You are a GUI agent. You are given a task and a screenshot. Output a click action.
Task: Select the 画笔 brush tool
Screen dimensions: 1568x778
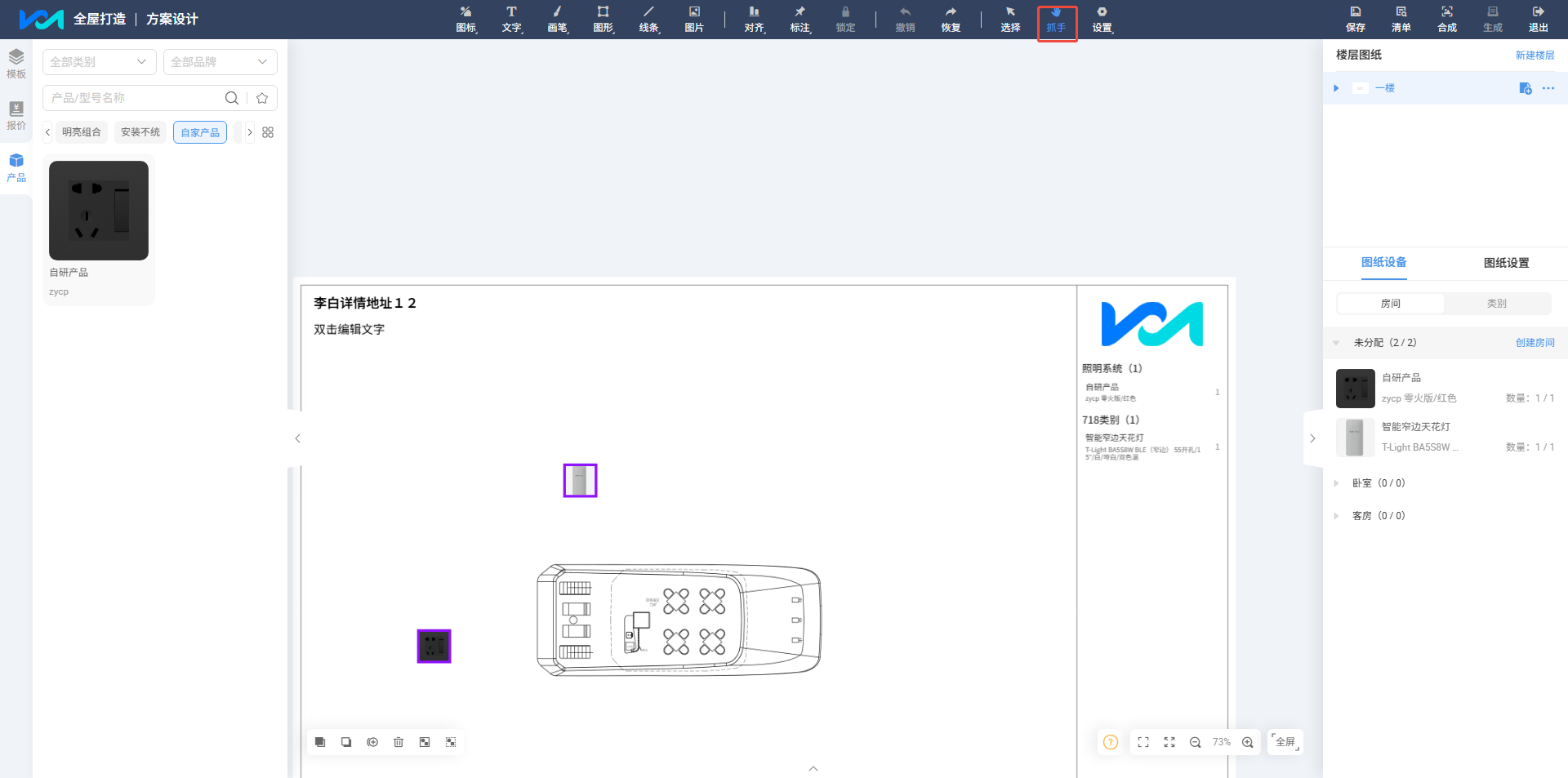(557, 20)
